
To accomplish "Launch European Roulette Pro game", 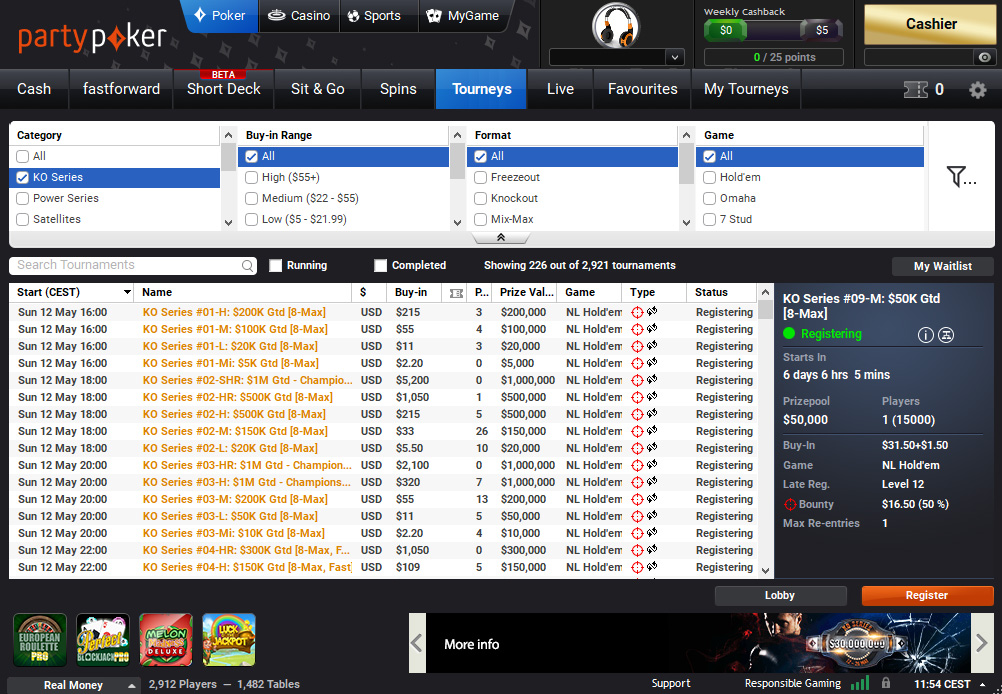I will coord(40,640).
